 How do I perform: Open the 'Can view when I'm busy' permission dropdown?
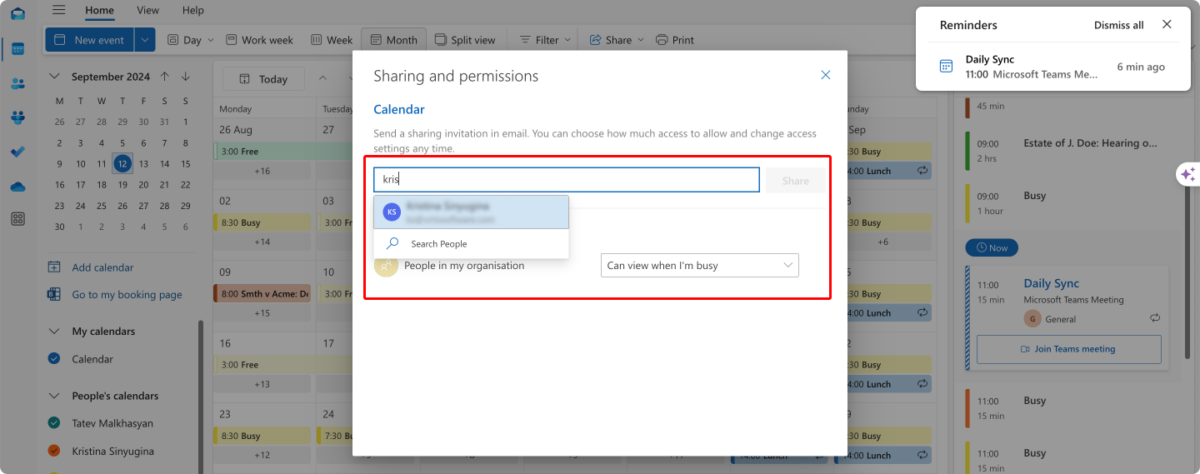pos(700,265)
